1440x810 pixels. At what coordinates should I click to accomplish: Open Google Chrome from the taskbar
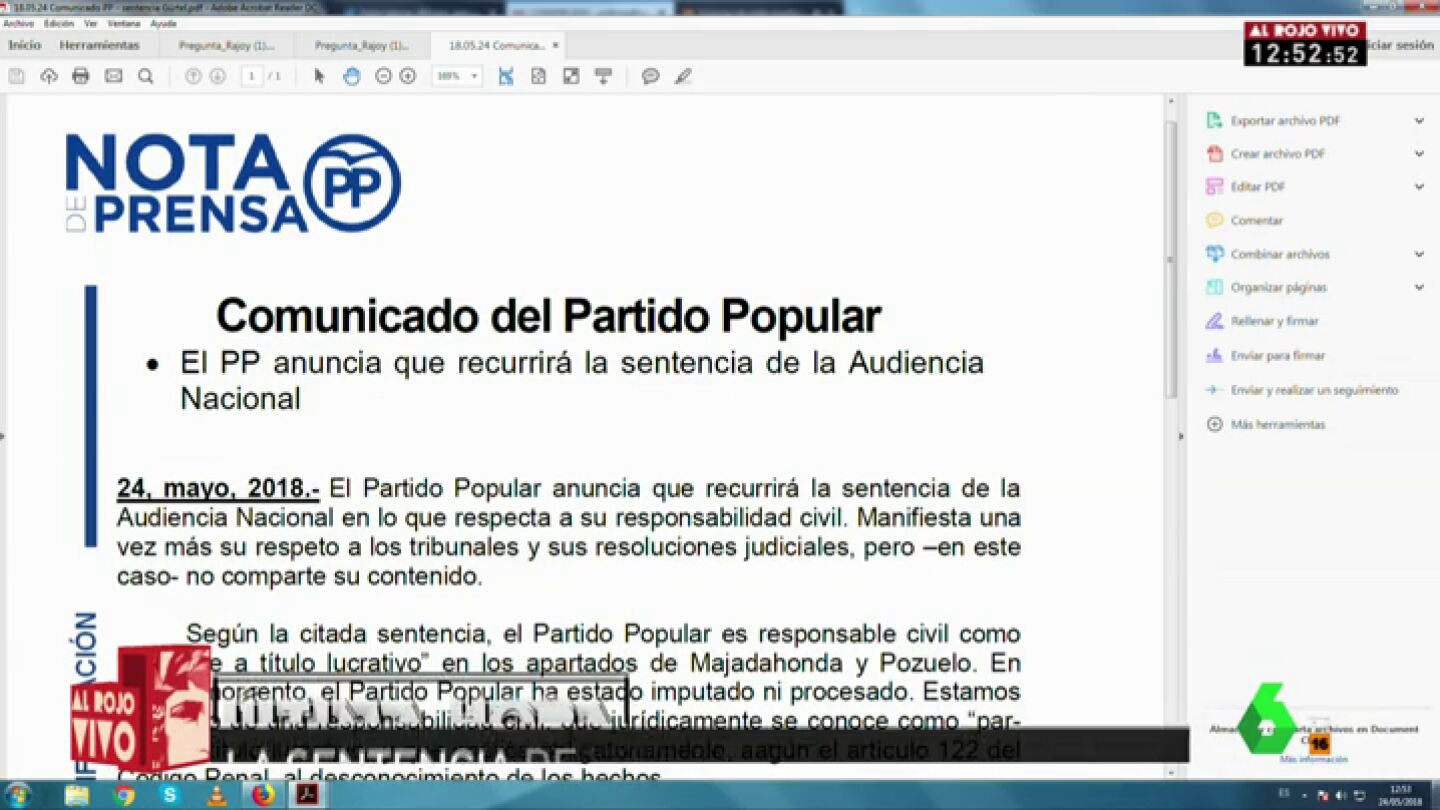tap(124, 796)
